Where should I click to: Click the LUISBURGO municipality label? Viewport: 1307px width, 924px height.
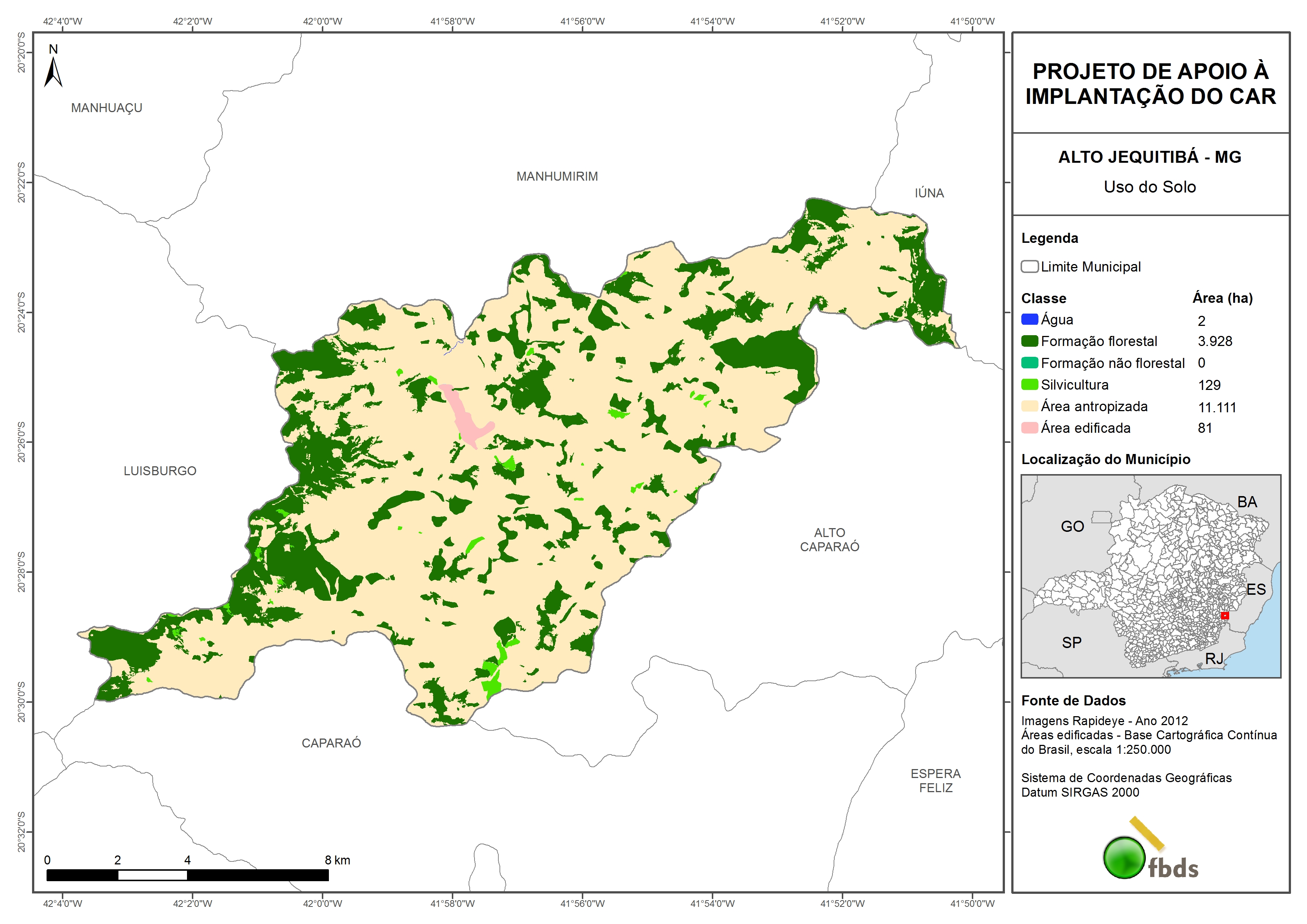click(160, 471)
